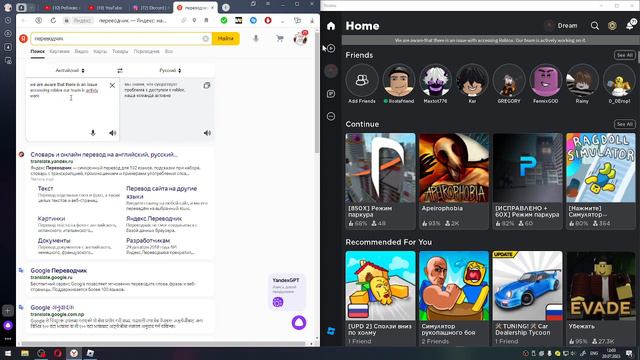The image size is (640, 360).
Task: Listen to the English source text
Action: click(x=113, y=133)
